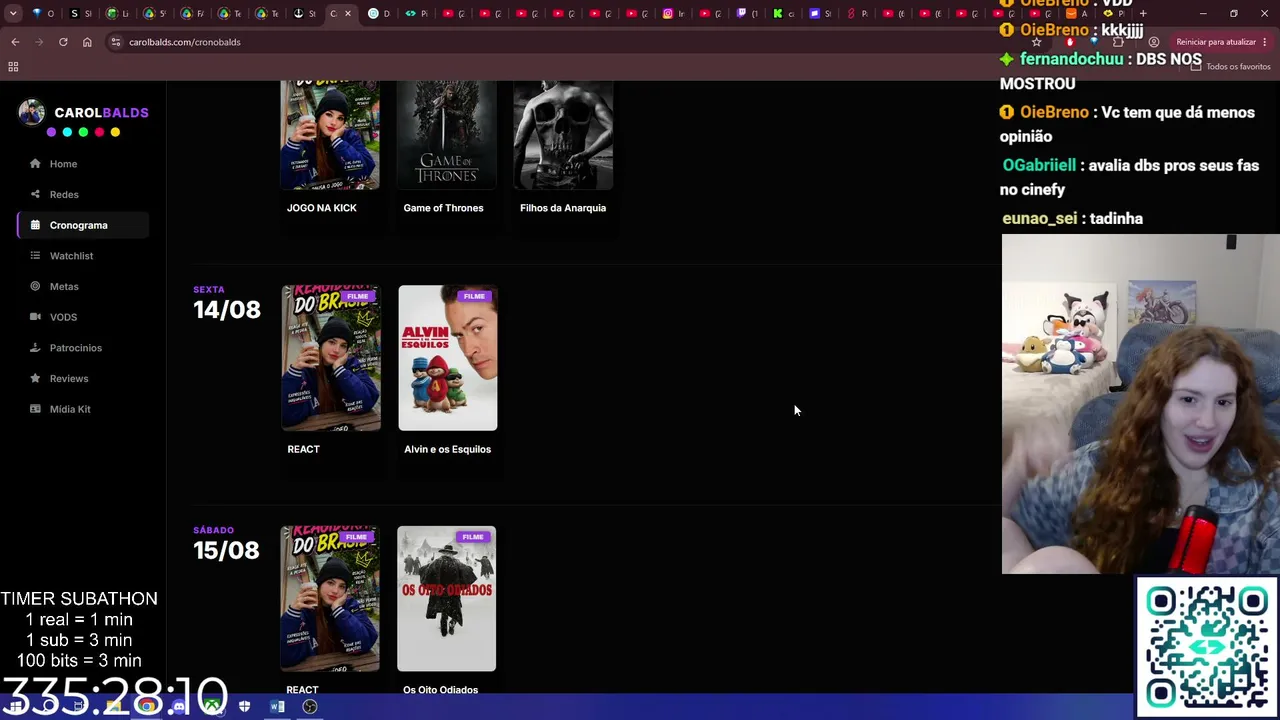Expand the browser tab search dropdown
The image size is (1280, 720).
click(13, 14)
